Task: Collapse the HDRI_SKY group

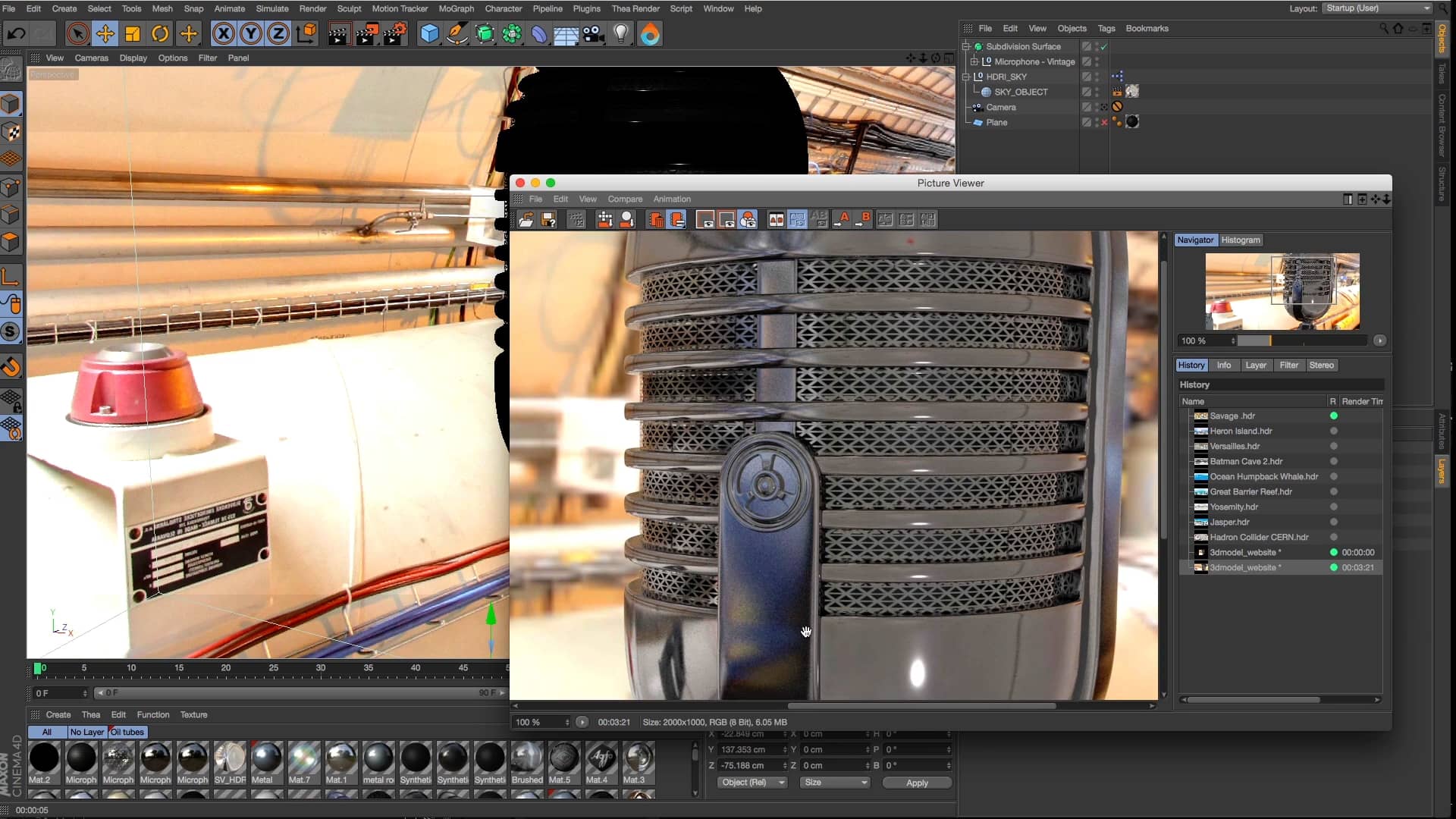Action: click(x=965, y=76)
